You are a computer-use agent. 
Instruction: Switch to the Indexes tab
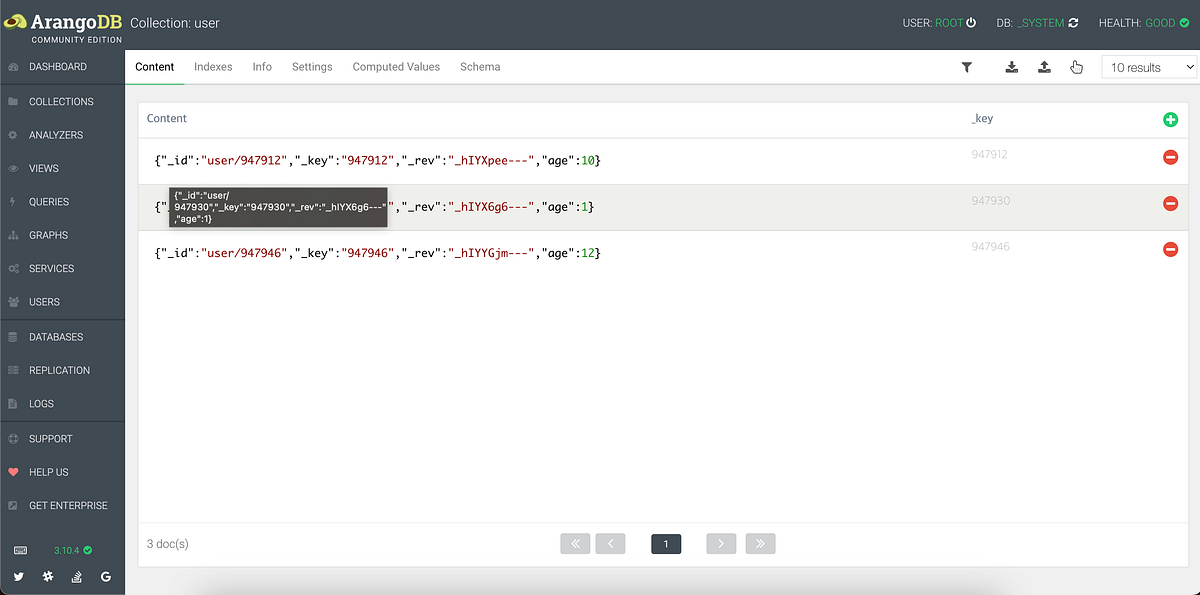[x=213, y=67]
